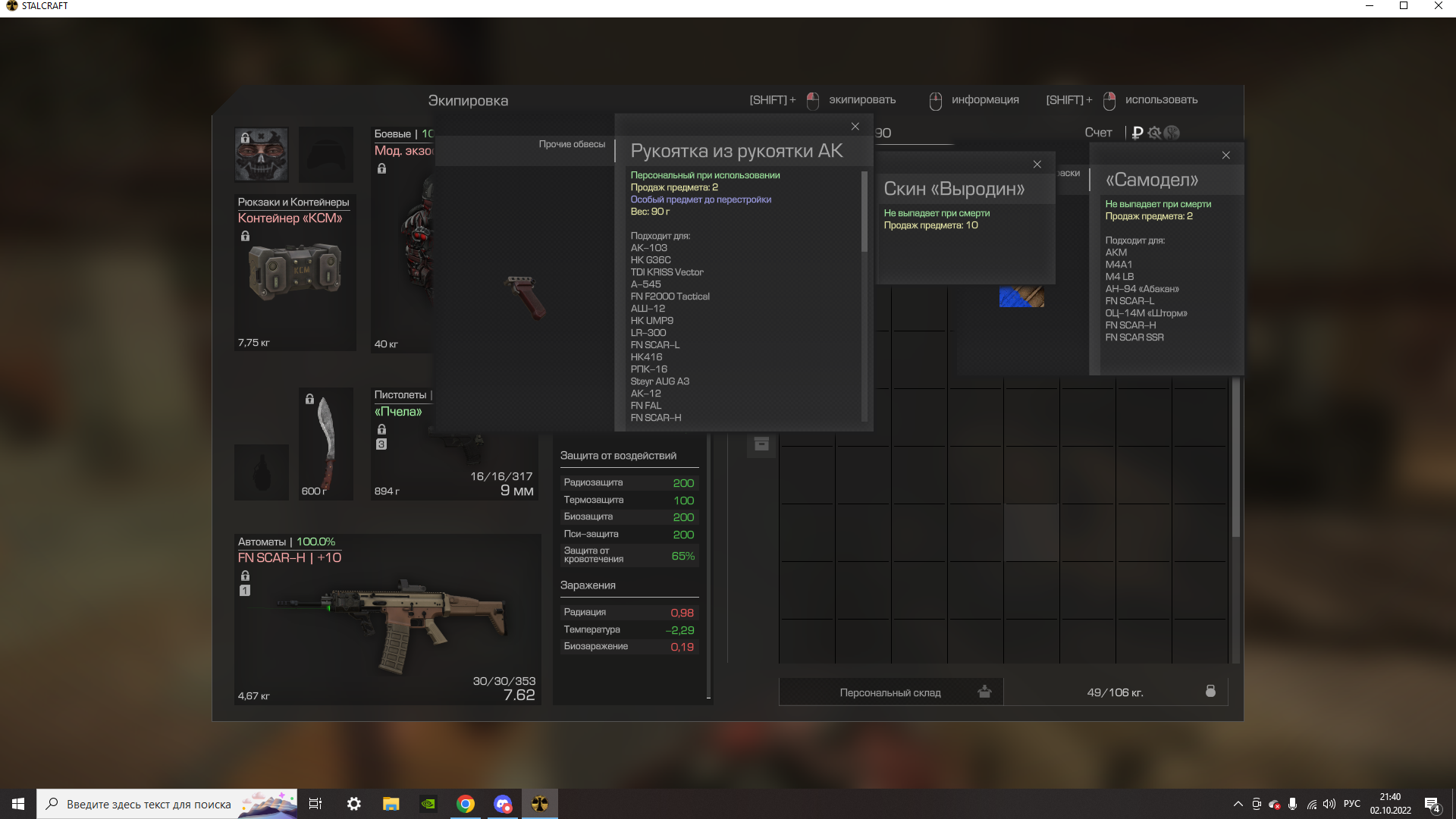Click the Прочие обвесы label
The width and height of the screenshot is (1456, 819).
pos(572,144)
